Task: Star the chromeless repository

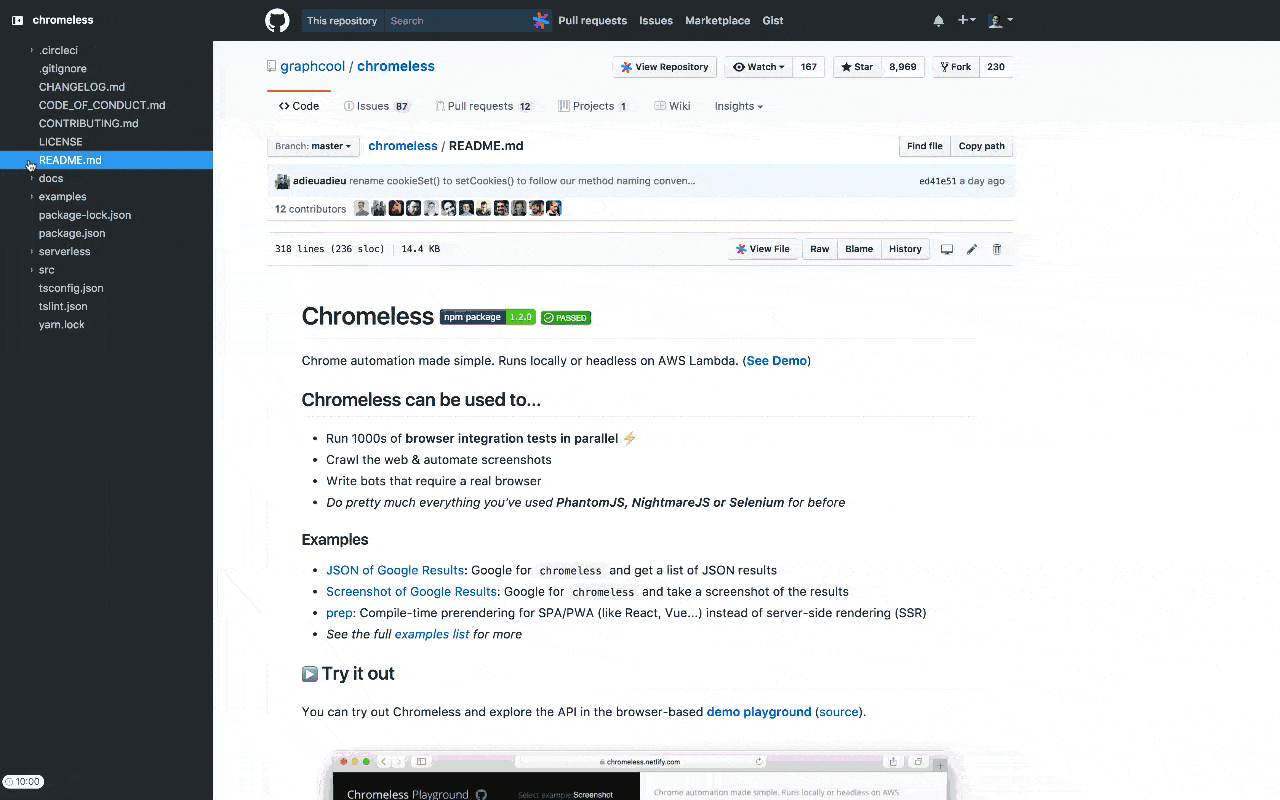Action: (x=856, y=66)
